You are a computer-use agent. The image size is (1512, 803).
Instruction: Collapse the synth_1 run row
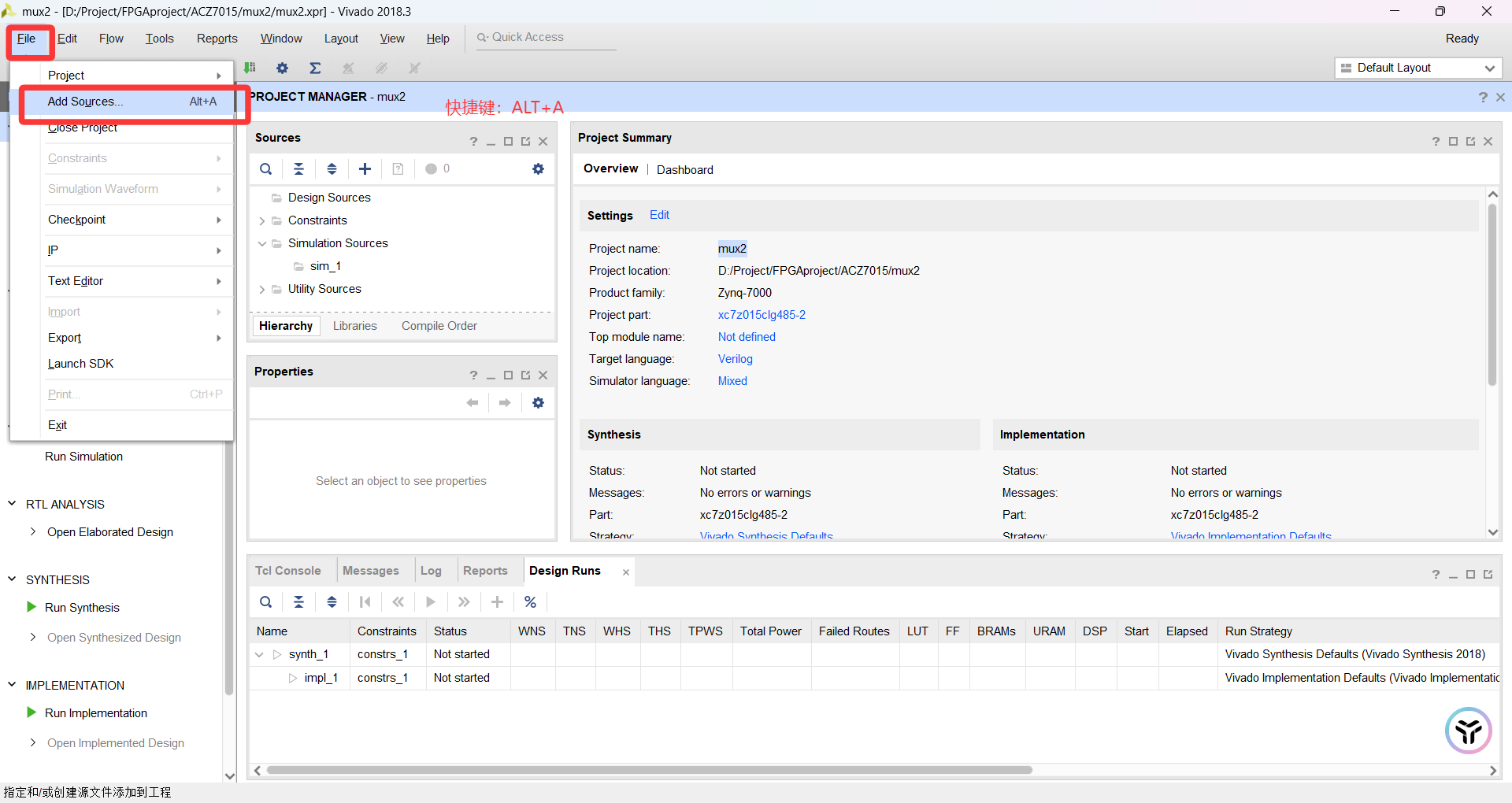(x=259, y=654)
